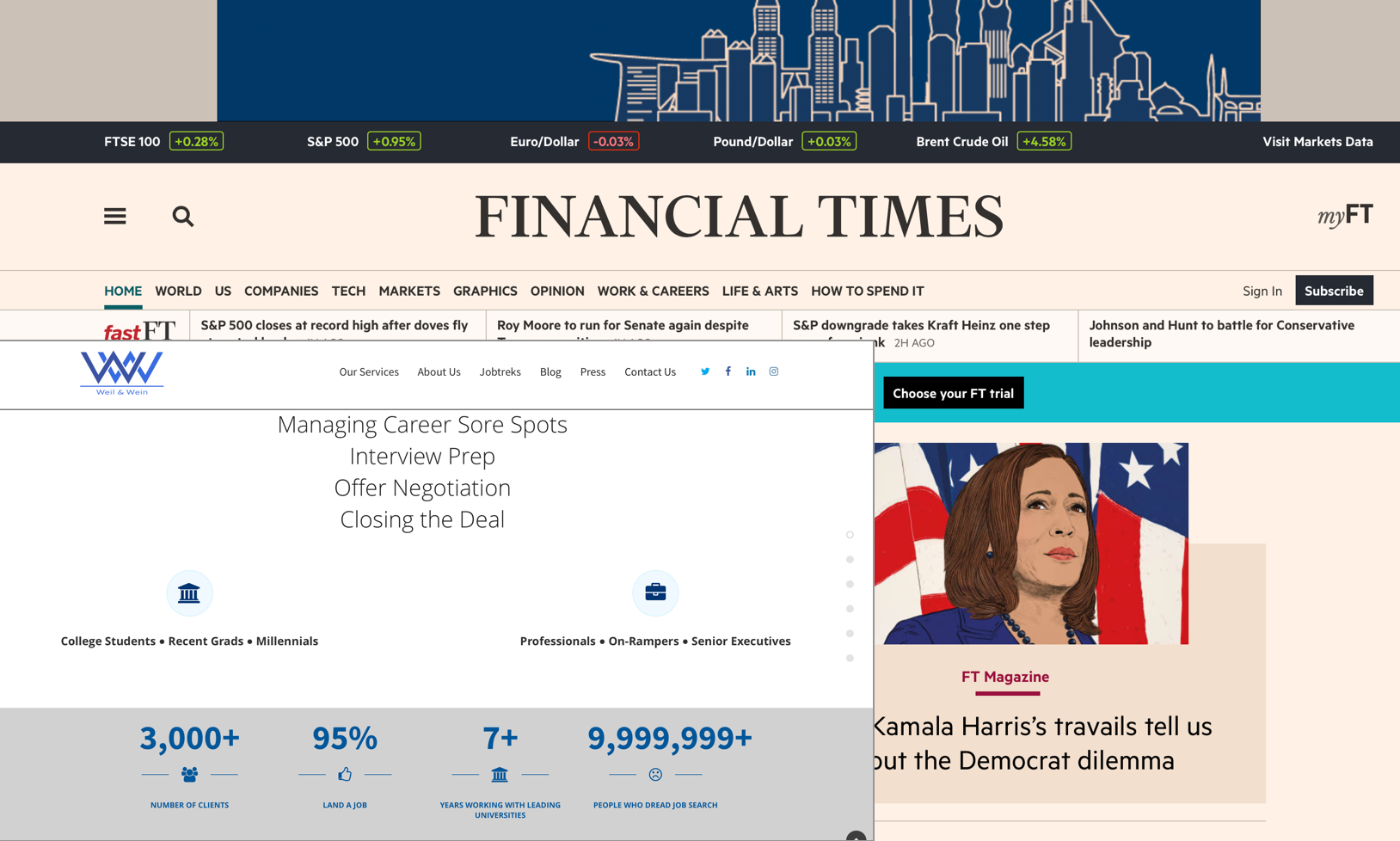The image size is (1400, 841).
Task: Open the myFT logo link
Action: click(1345, 215)
